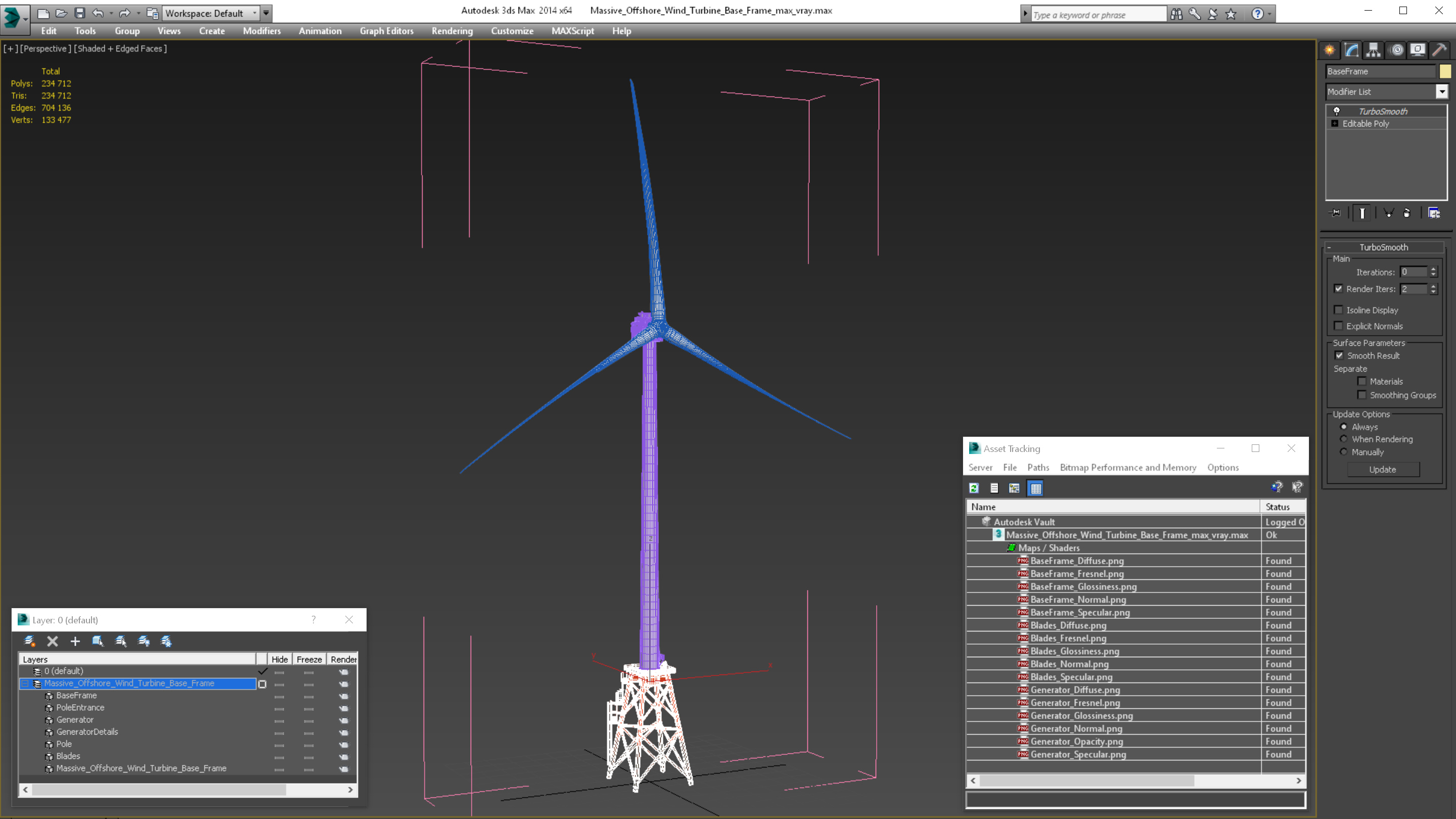Viewport: 1456px width, 819px height.
Task: Enable Isoline Display checkbox
Action: pos(1338,310)
